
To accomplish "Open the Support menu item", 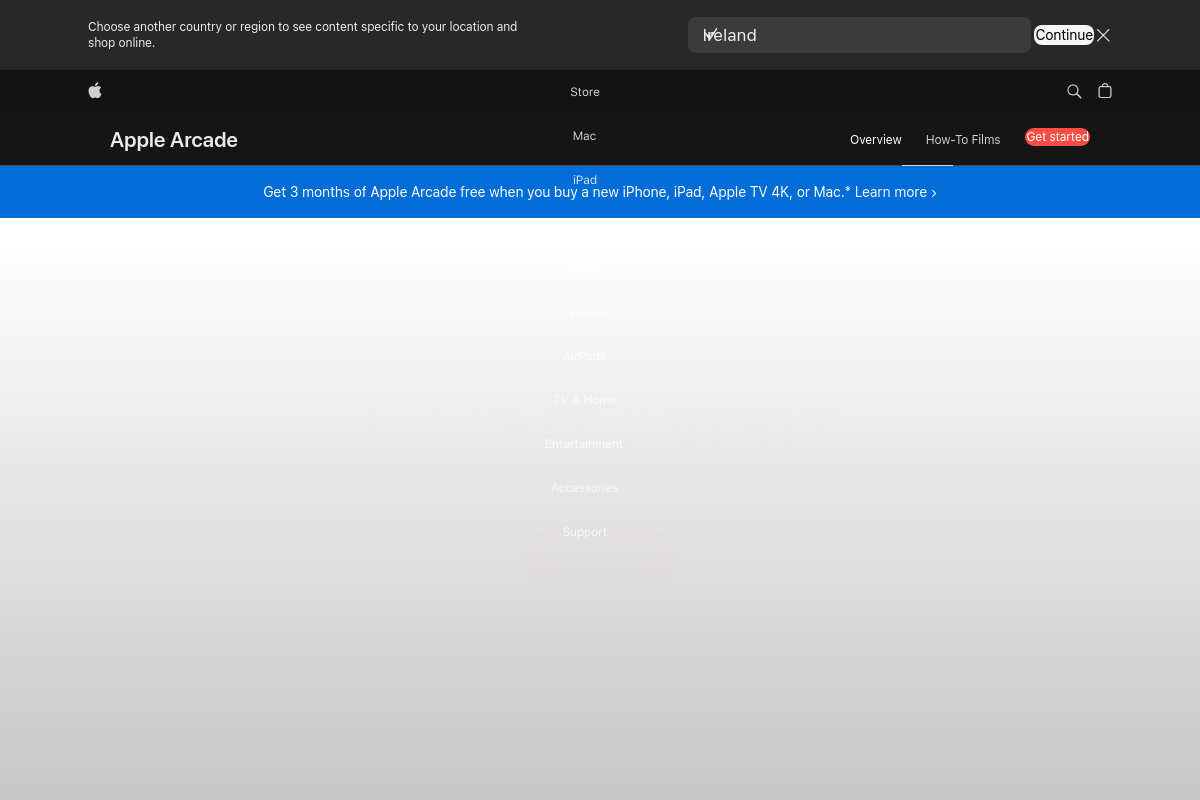I will click(x=585, y=532).
